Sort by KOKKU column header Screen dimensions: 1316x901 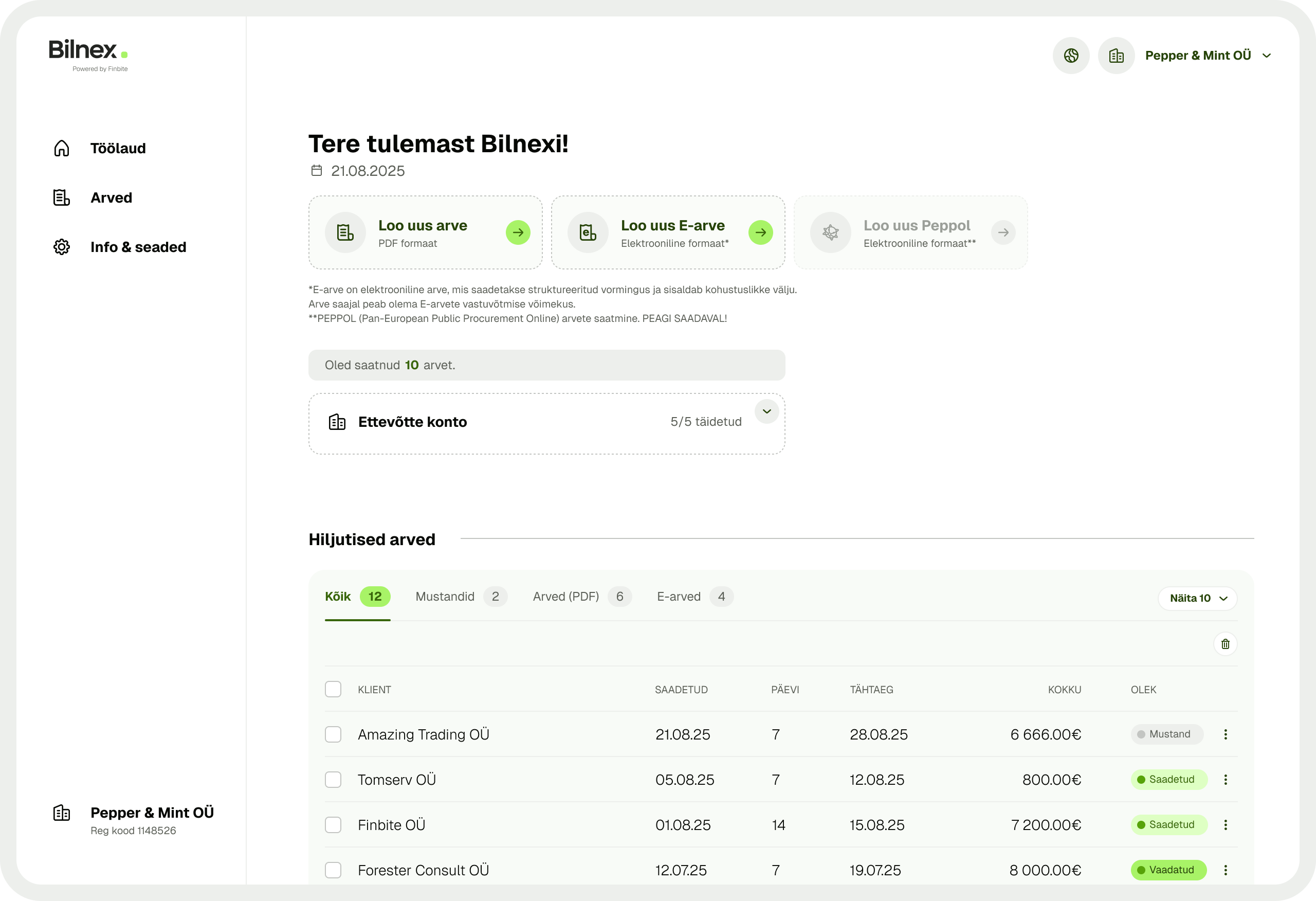(1065, 690)
